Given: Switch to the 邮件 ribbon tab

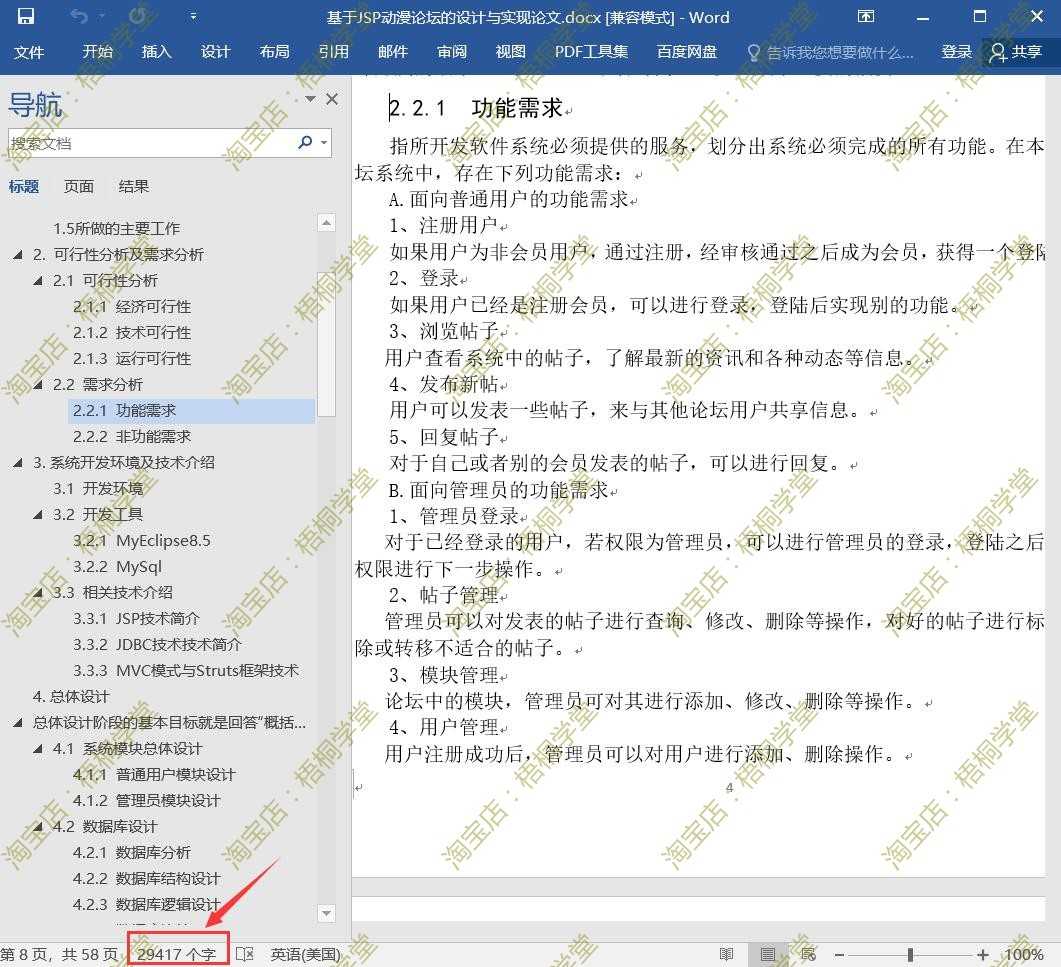Looking at the screenshot, I should point(392,52).
